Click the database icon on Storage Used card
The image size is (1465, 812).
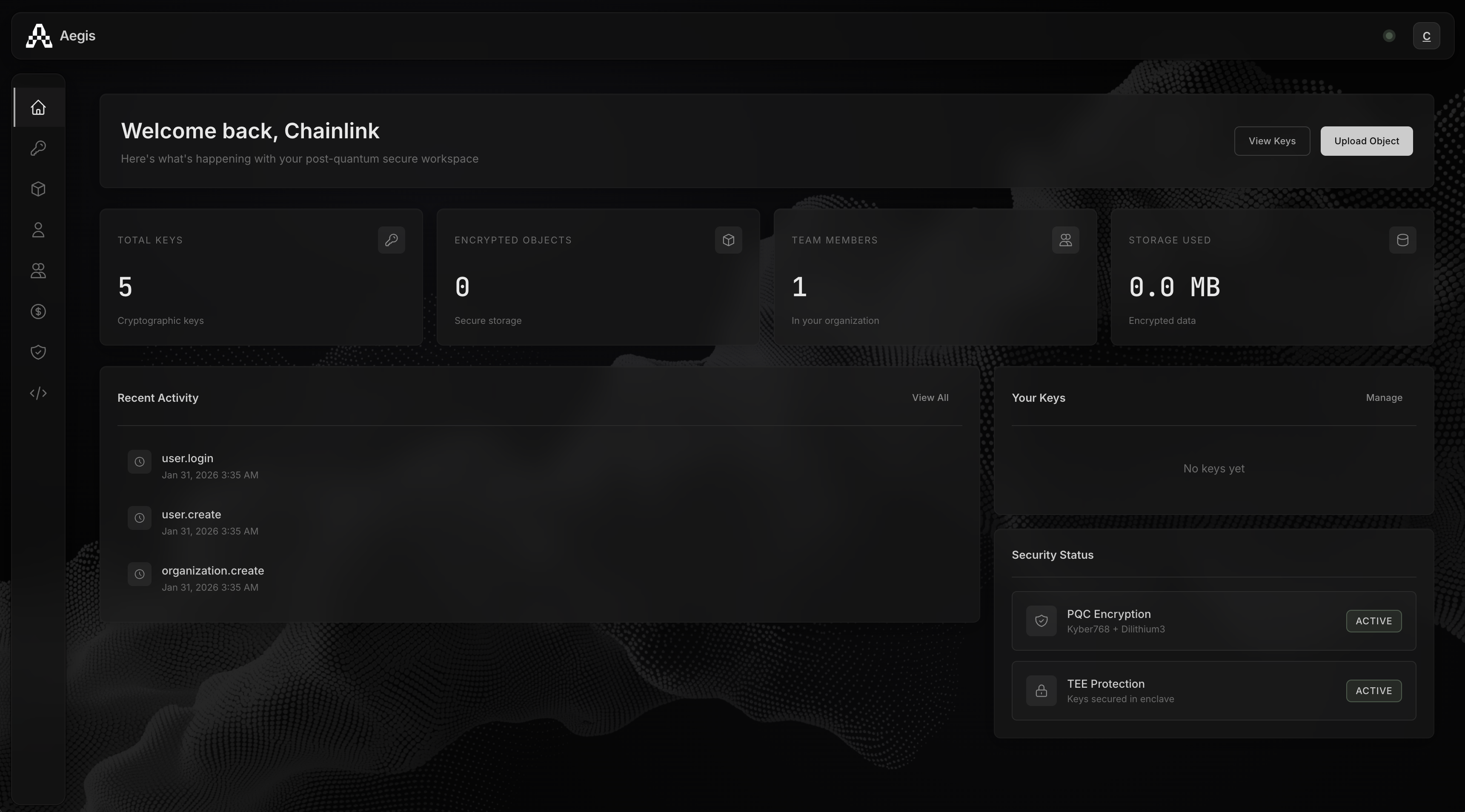click(1402, 240)
